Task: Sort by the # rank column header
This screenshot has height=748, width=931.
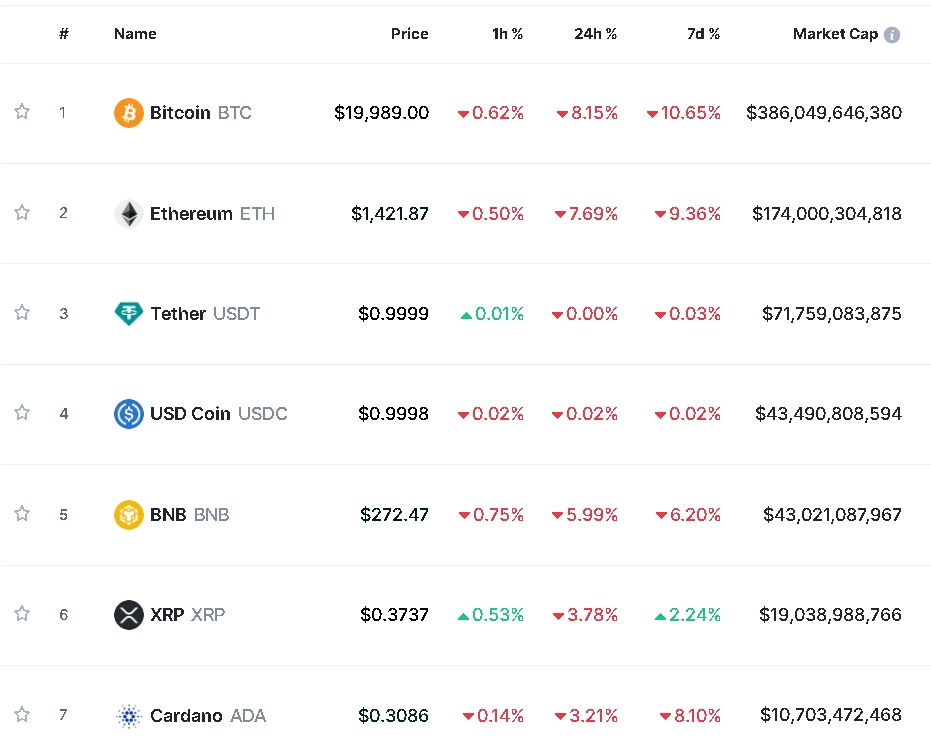Action: click(x=64, y=34)
